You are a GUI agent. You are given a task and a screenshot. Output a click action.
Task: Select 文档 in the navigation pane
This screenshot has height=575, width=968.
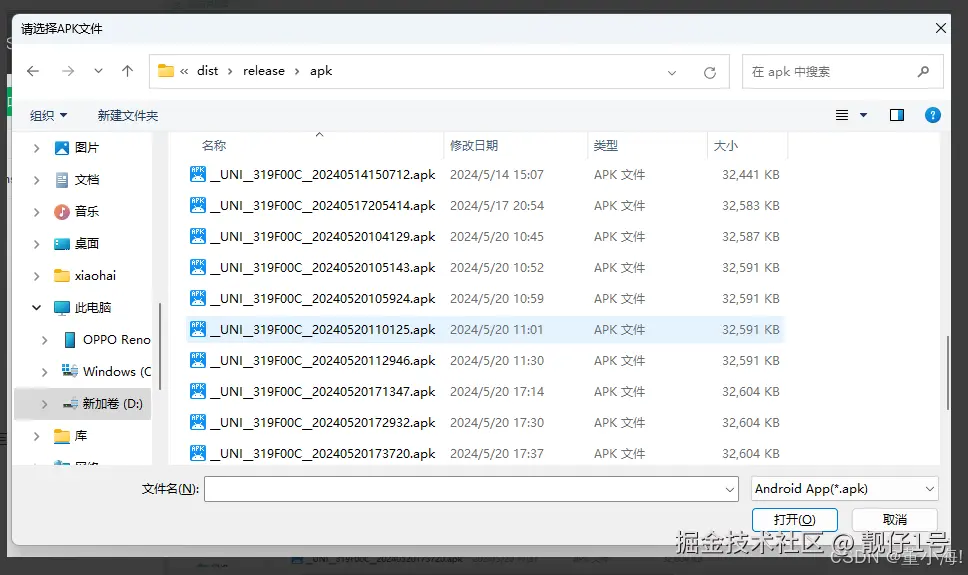[x=86, y=180]
